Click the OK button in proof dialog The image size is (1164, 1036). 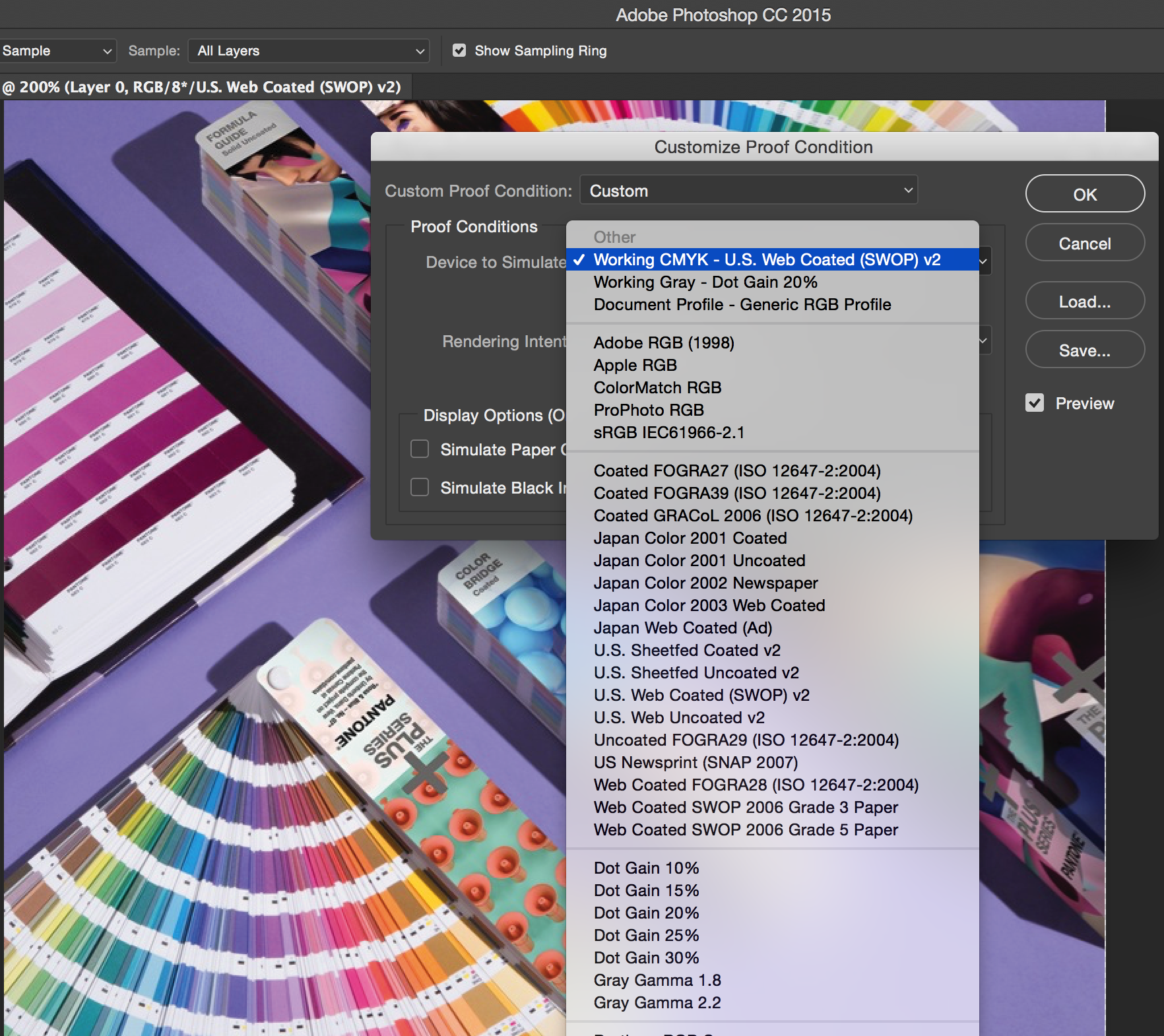point(1084,194)
